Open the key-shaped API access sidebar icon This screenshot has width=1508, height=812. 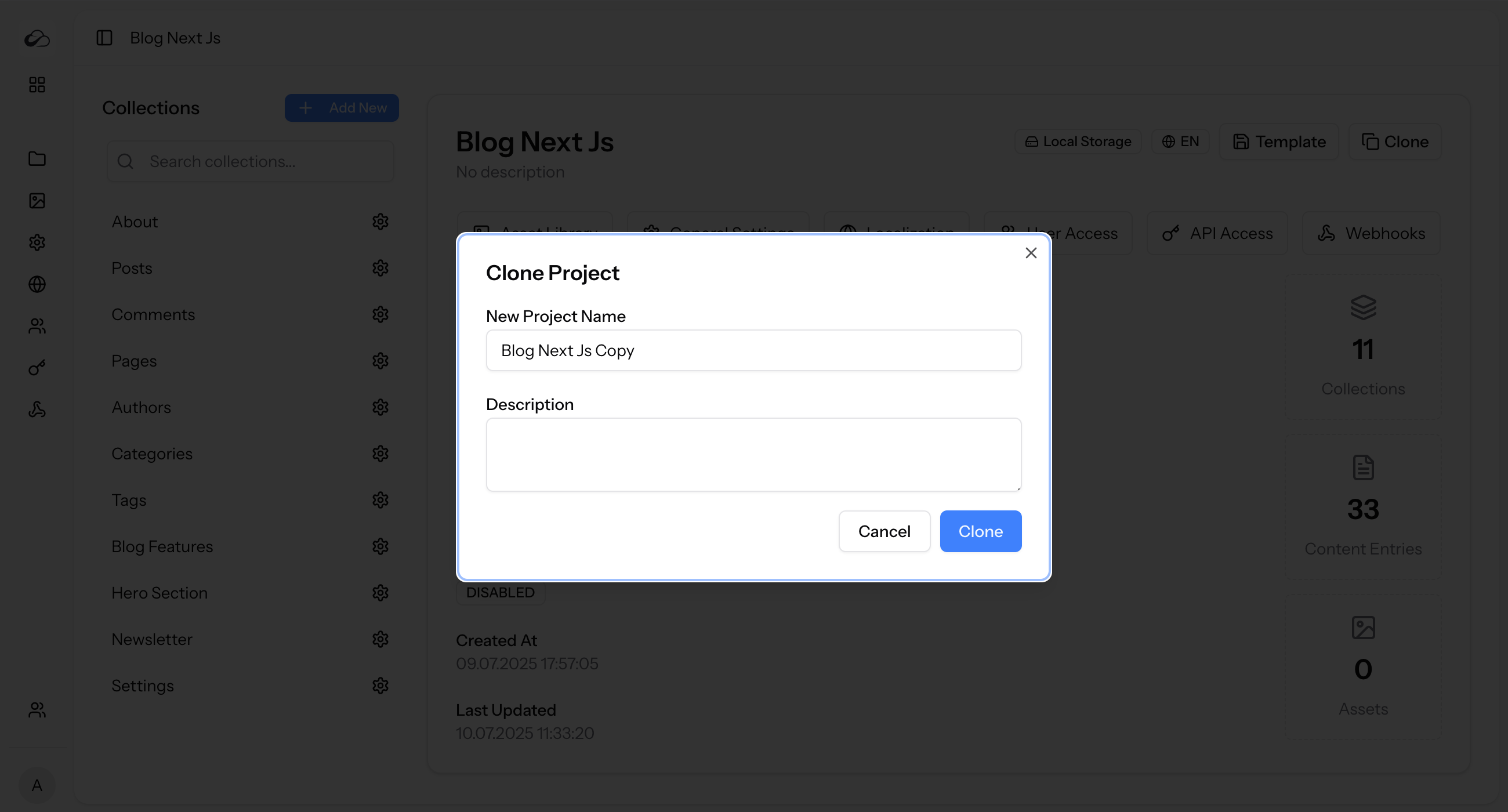(x=37, y=368)
